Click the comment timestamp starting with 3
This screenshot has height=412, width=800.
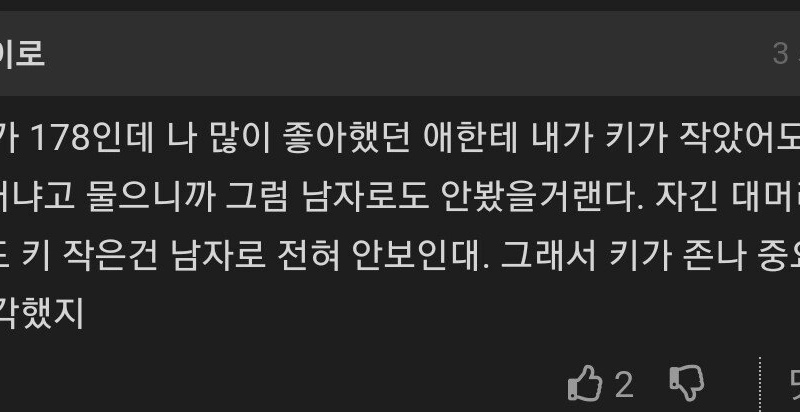coord(786,54)
